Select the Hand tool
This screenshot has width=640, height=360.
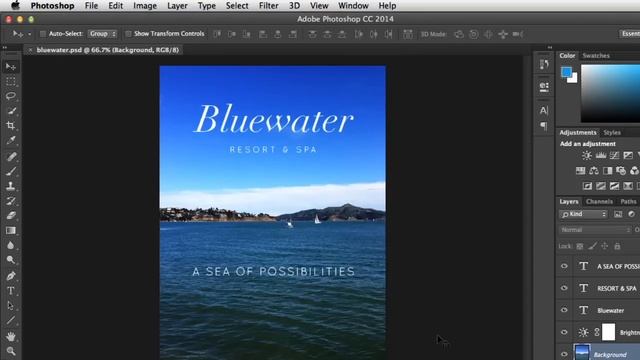point(11,336)
